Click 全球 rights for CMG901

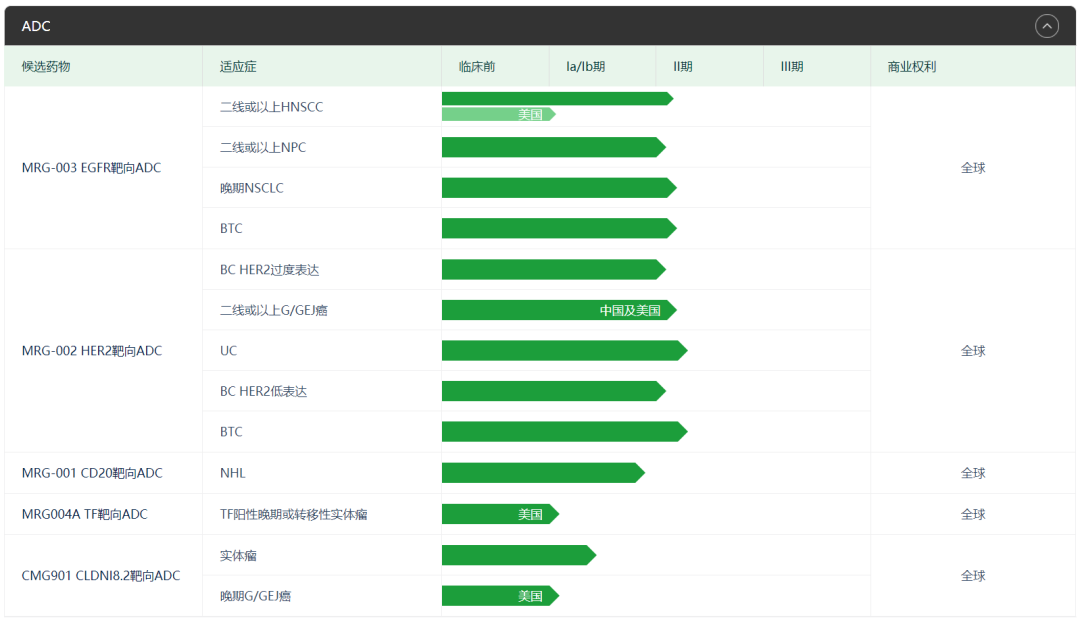973,575
